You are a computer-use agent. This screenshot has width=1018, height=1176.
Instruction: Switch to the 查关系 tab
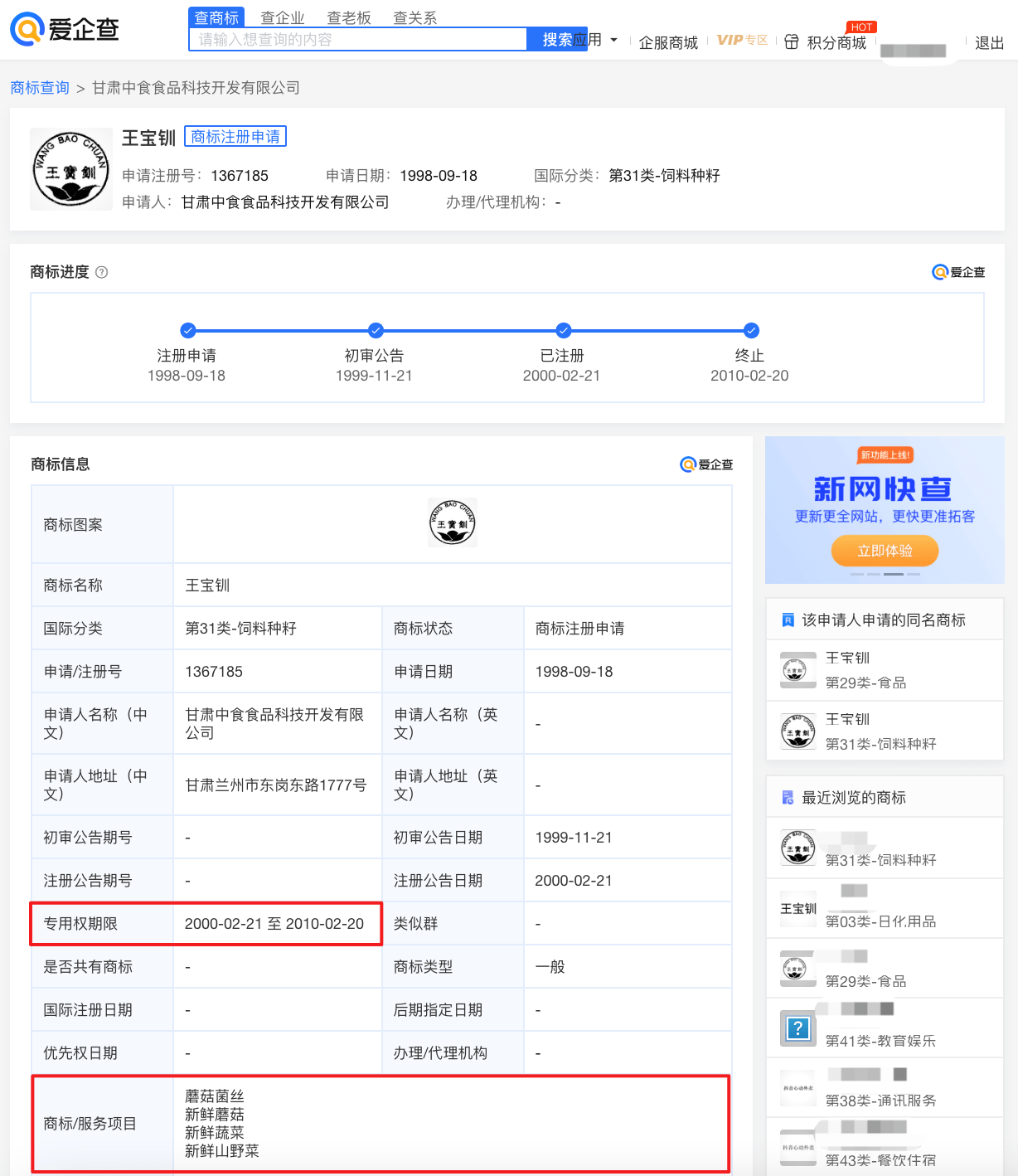click(415, 17)
